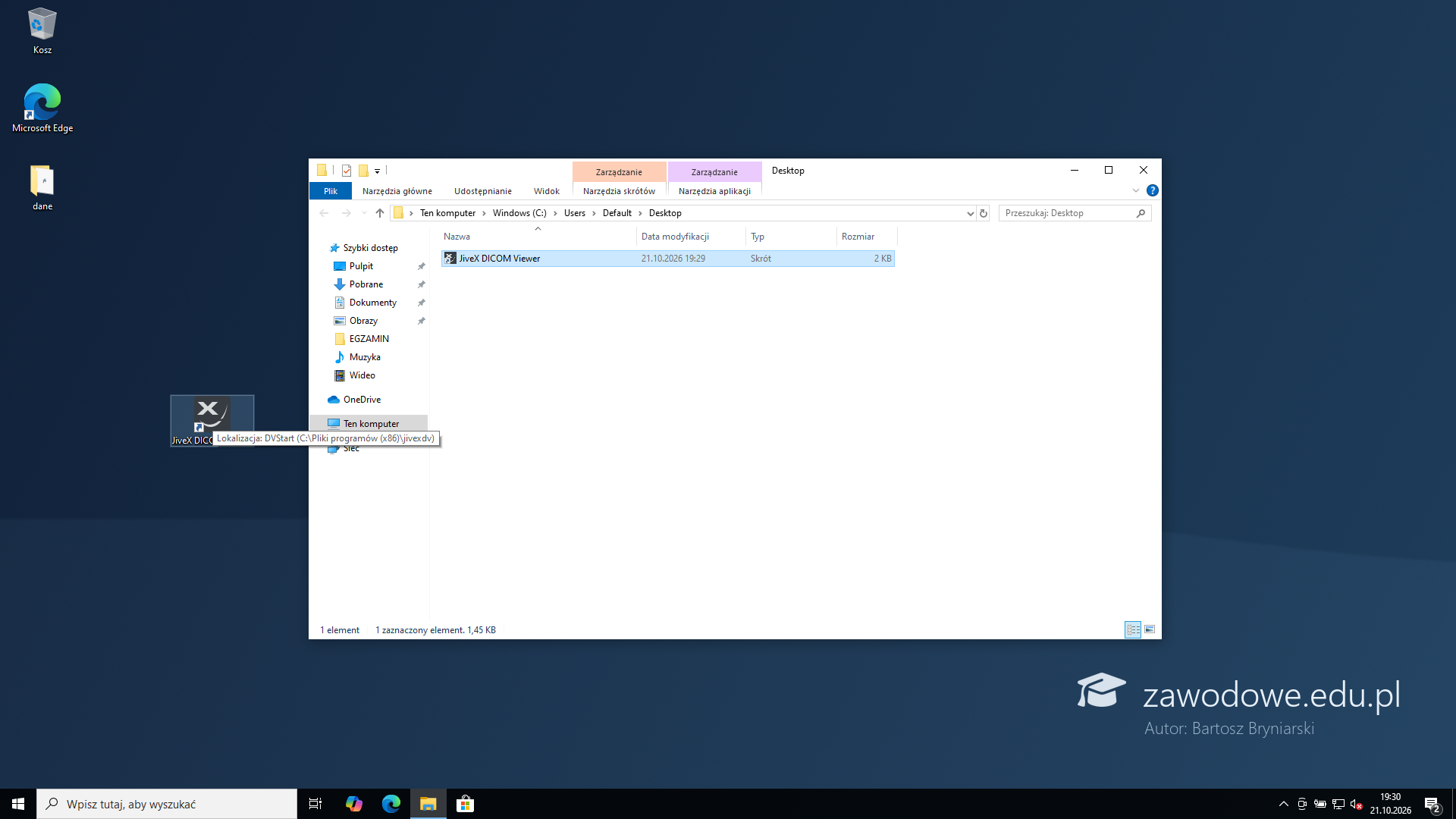Image resolution: width=1456 pixels, height=819 pixels.
Task: Open the Kosz recycle bin icon
Action: coord(42,31)
